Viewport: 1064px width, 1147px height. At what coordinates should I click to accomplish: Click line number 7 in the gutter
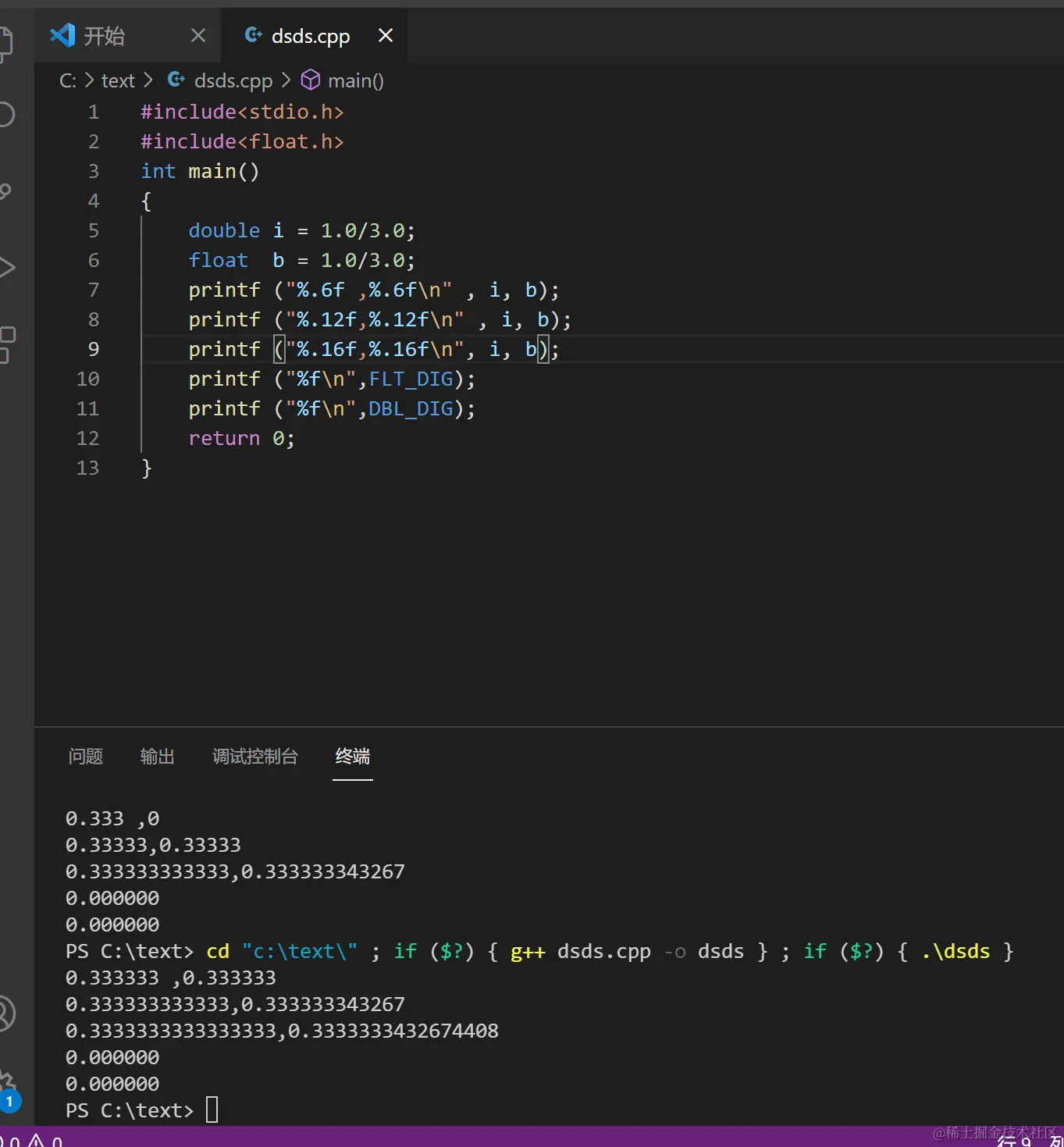[94, 290]
